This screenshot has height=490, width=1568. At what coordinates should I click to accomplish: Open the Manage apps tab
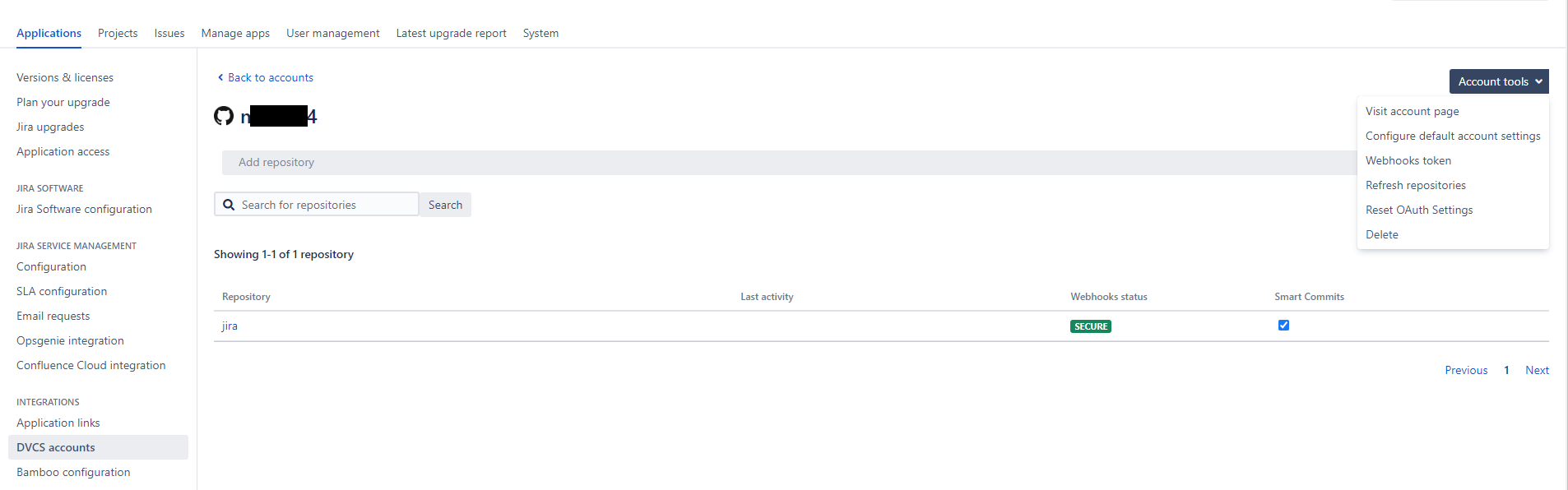235,33
